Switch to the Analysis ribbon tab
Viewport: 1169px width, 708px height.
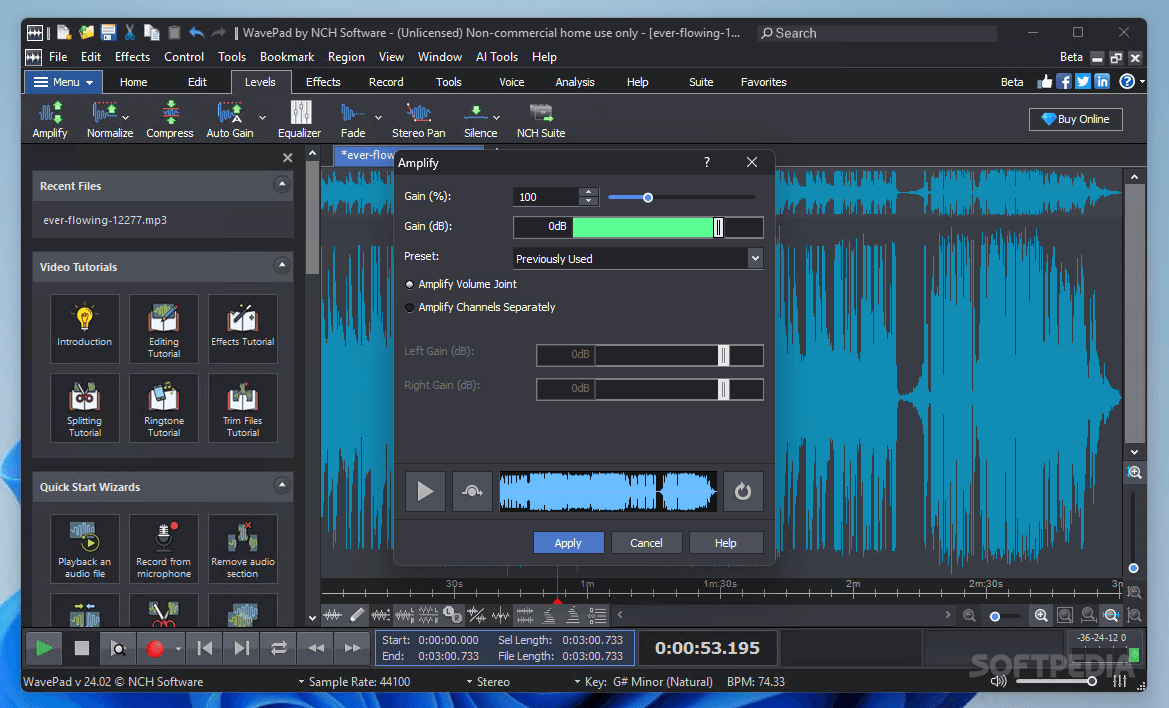coord(575,82)
